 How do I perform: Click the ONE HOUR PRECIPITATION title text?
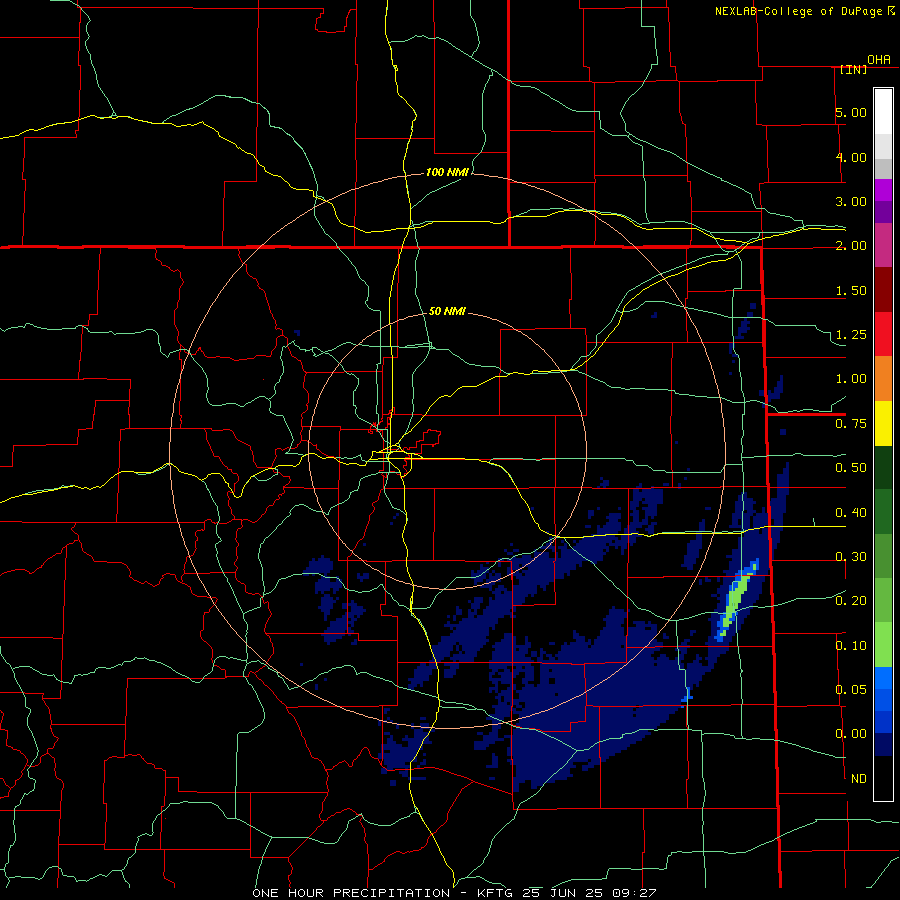coord(351,893)
